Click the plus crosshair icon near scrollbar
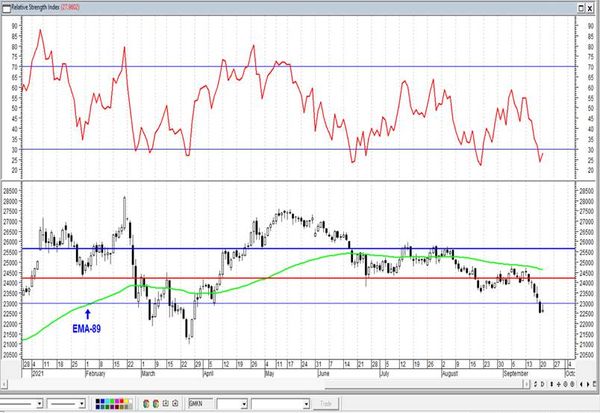Viewport: 600px width, 413px height. [x=559, y=384]
